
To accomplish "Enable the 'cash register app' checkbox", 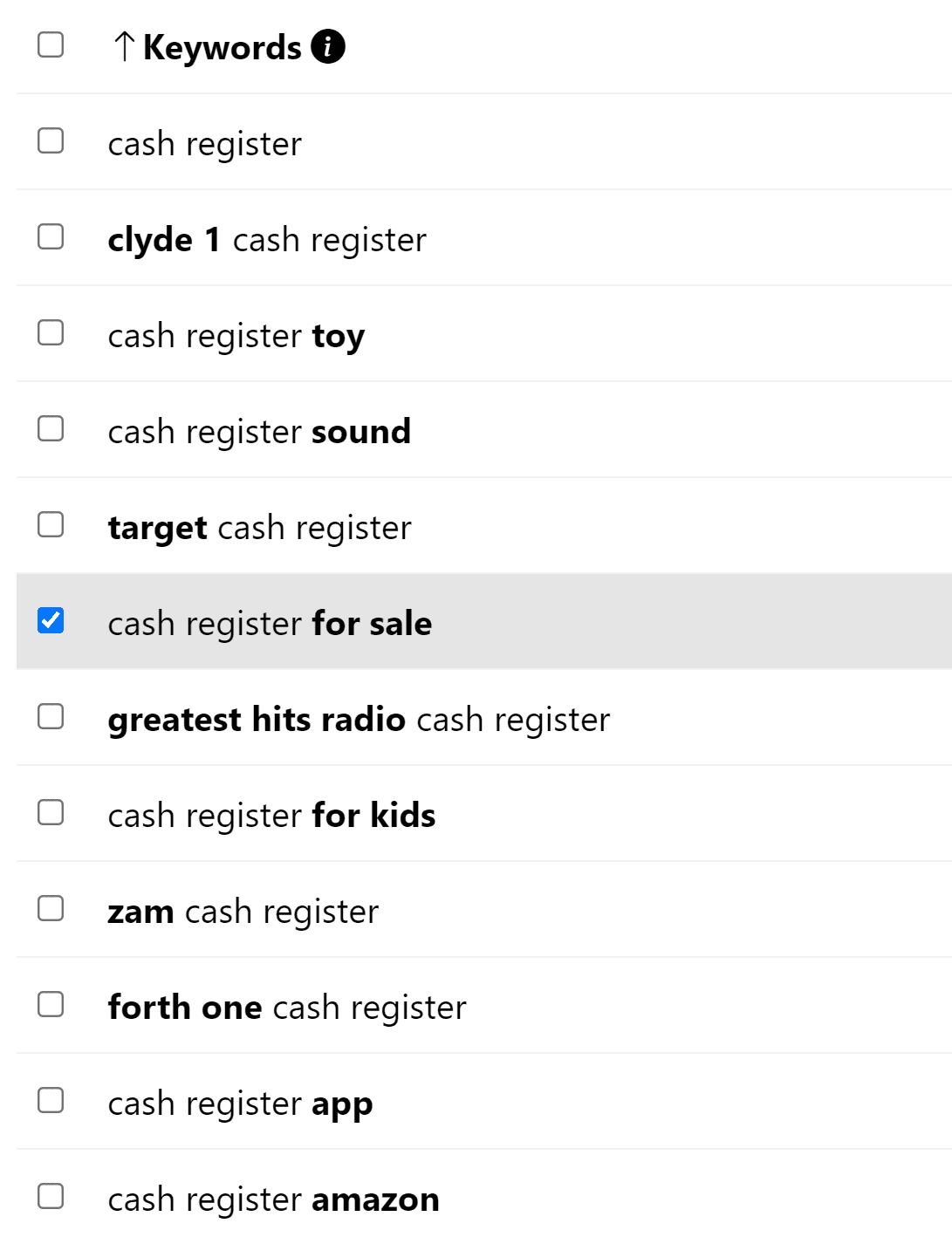I will pyautogui.click(x=51, y=1100).
